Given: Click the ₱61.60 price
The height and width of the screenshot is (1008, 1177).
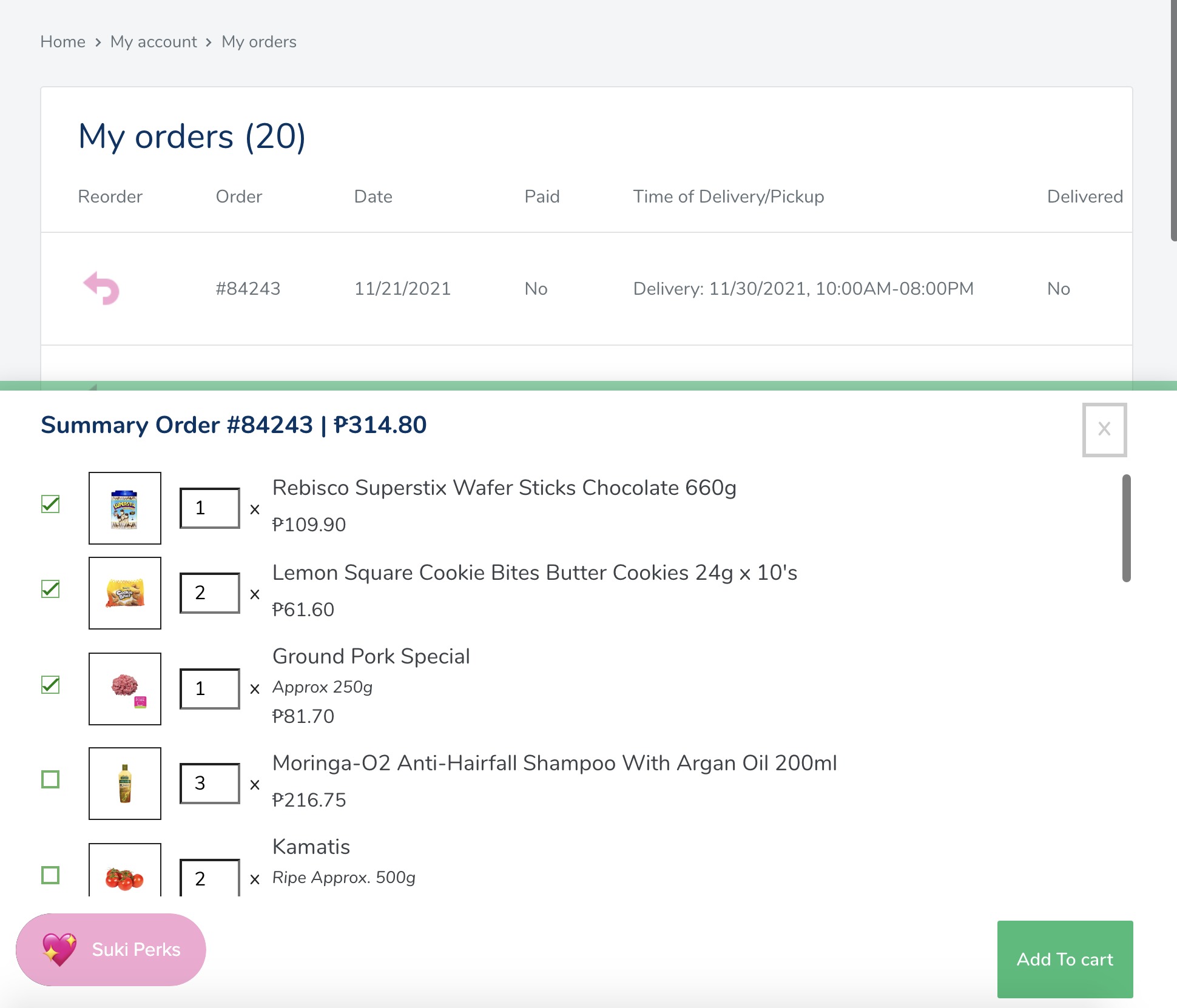Looking at the screenshot, I should point(303,610).
